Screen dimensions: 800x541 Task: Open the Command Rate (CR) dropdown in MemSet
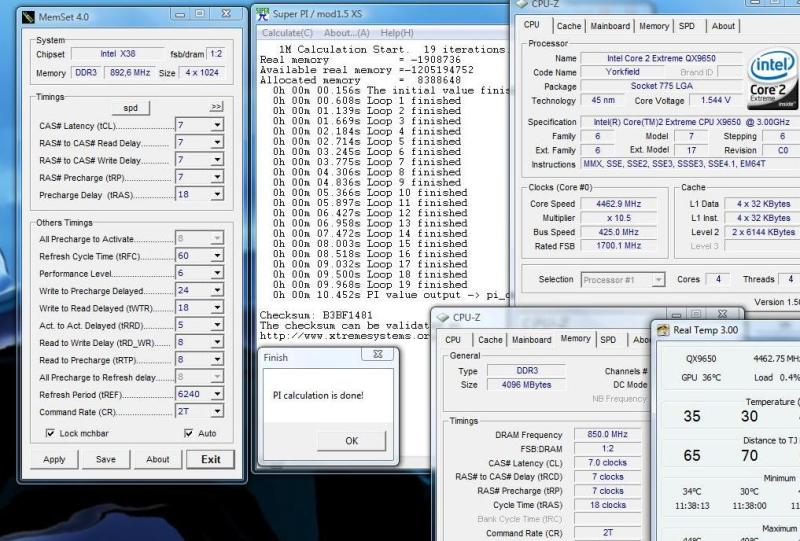(x=217, y=411)
